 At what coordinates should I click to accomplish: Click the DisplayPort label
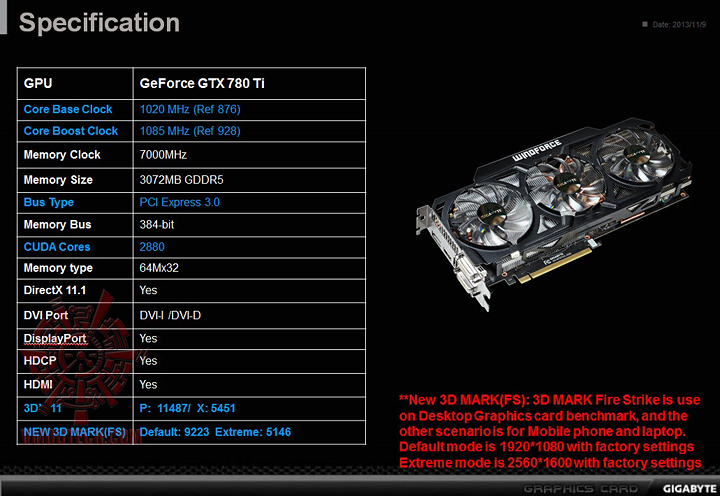click(x=55, y=338)
